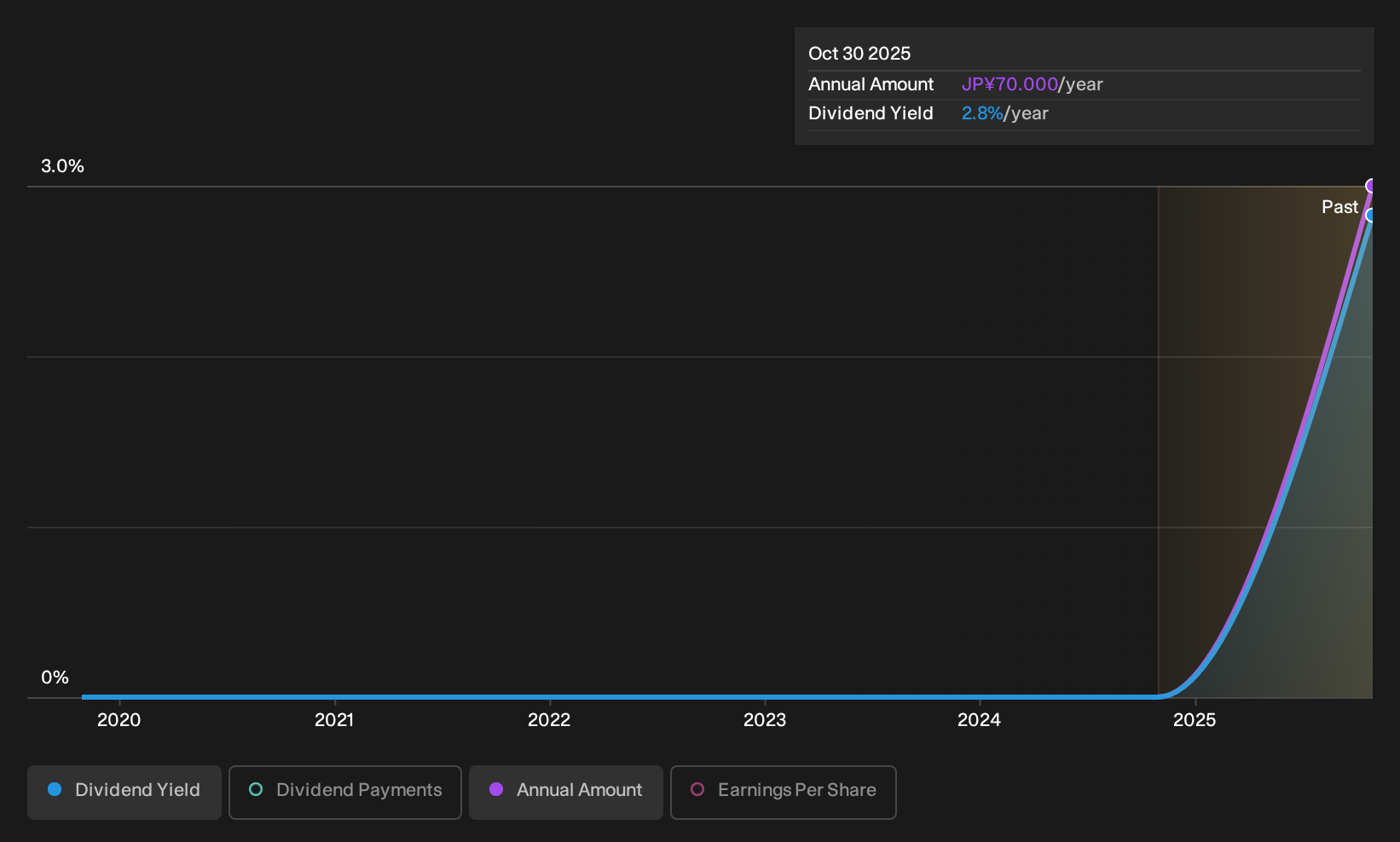Click the purple Annual Amount endpoint marker
The height and width of the screenshot is (842, 1400).
[1371, 186]
